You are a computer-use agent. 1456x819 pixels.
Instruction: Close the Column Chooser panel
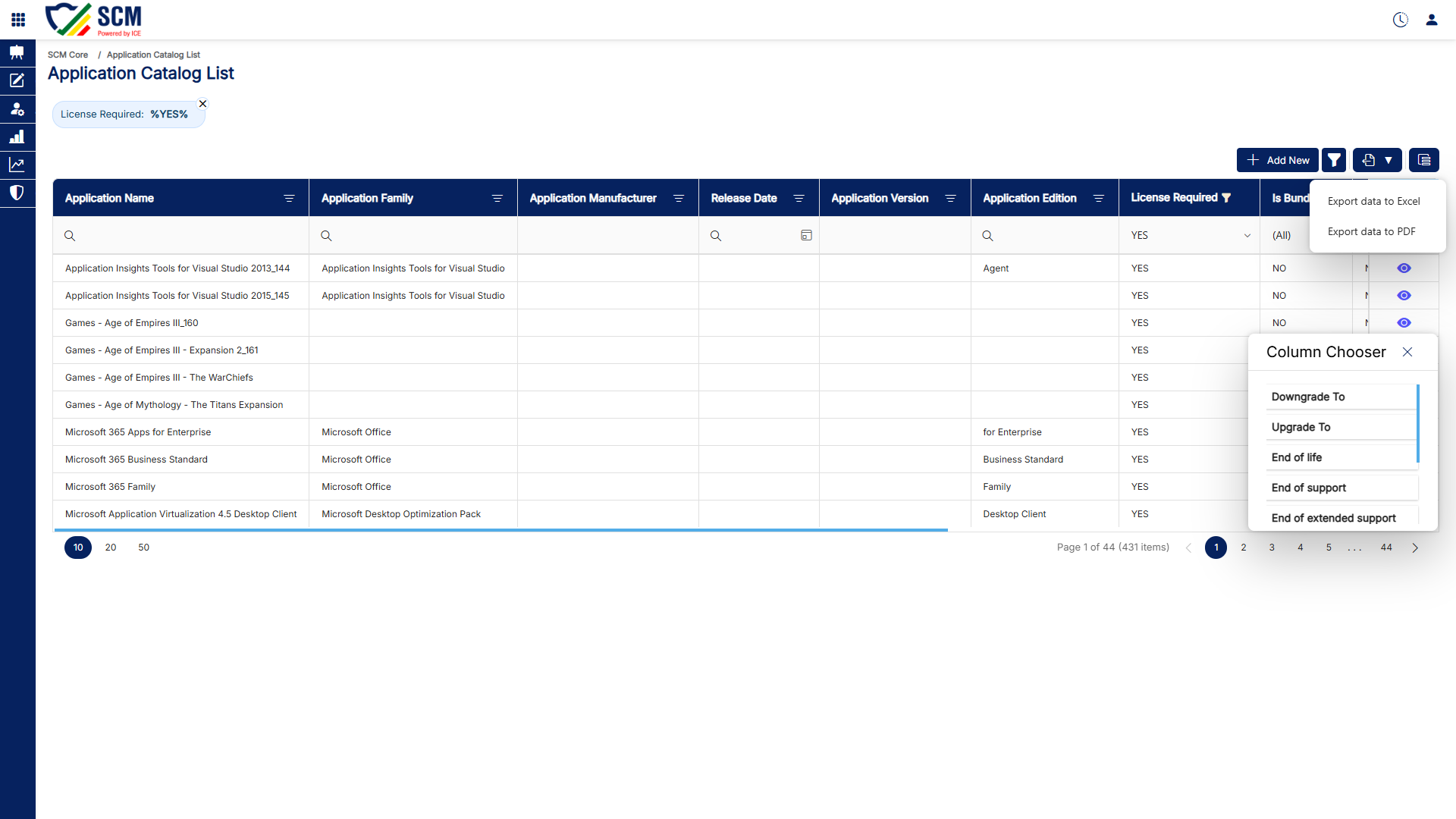[x=1407, y=352]
